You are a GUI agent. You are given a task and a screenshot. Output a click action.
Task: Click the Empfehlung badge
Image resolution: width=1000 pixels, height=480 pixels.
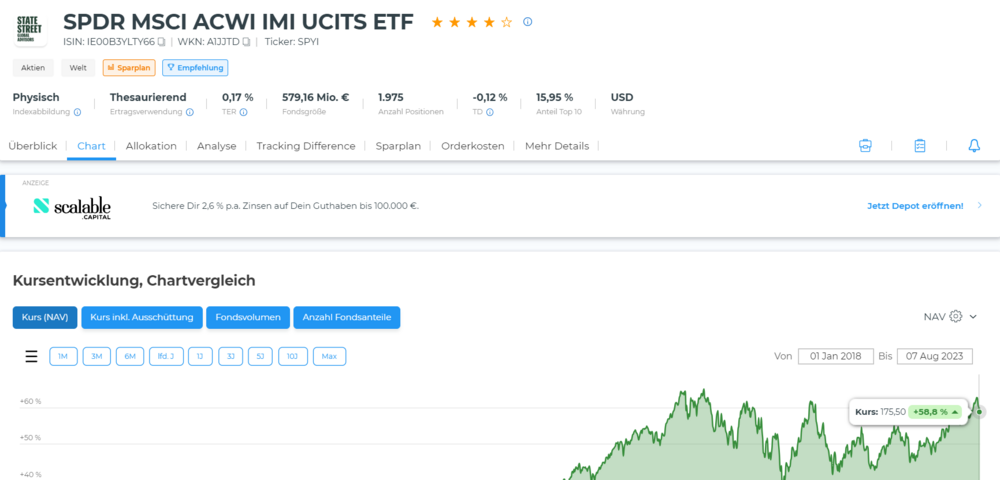pyautogui.click(x=195, y=68)
